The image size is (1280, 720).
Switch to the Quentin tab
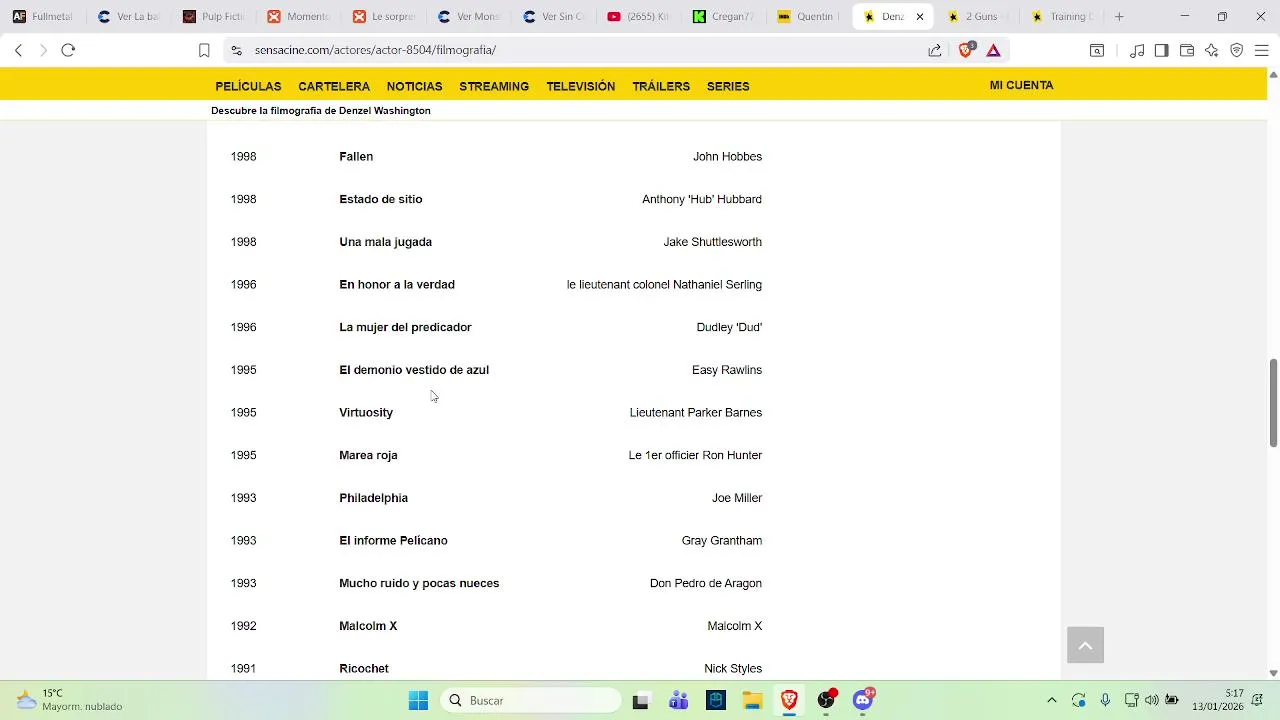tap(811, 16)
